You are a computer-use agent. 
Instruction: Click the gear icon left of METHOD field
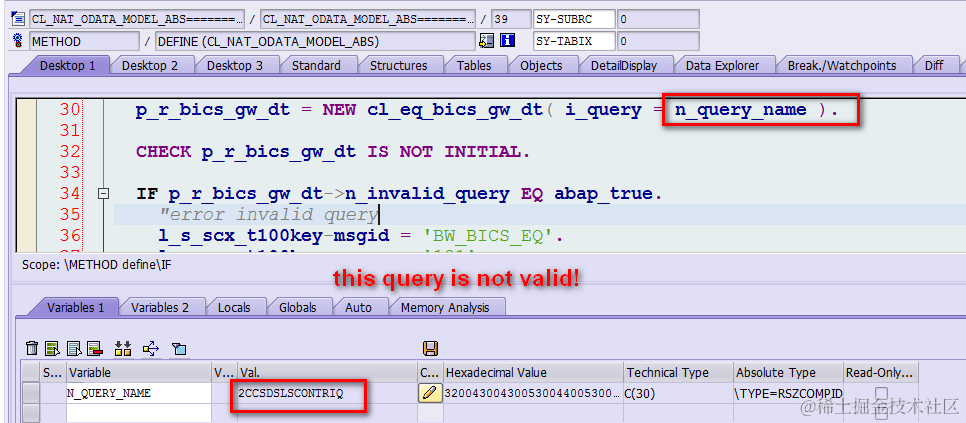pyautogui.click(x=18, y=41)
